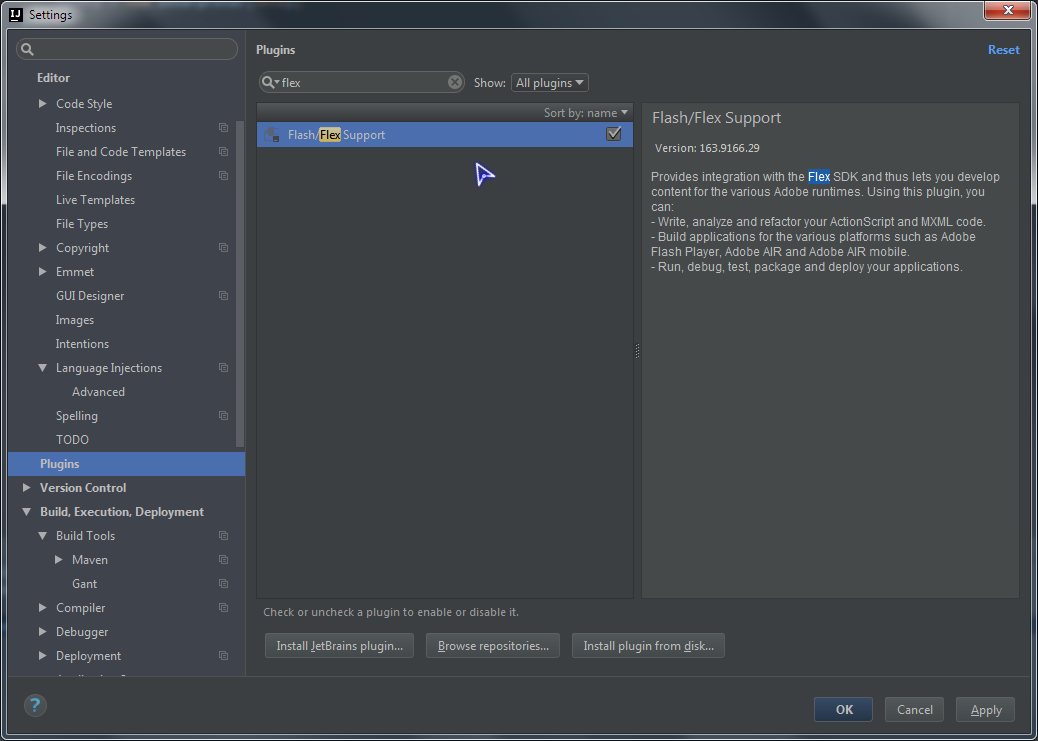Image resolution: width=1038 pixels, height=741 pixels.
Task: Open Help with the question mark icon
Action: [x=35, y=705]
